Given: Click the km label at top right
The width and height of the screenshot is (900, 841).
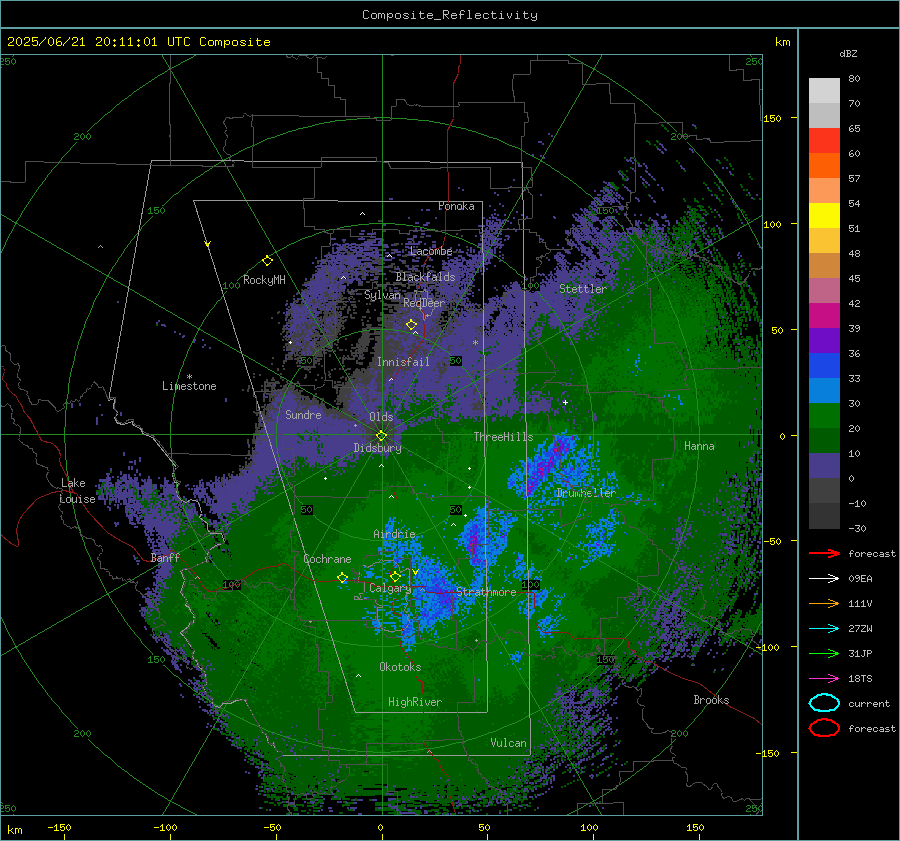Looking at the screenshot, I should tap(782, 42).
